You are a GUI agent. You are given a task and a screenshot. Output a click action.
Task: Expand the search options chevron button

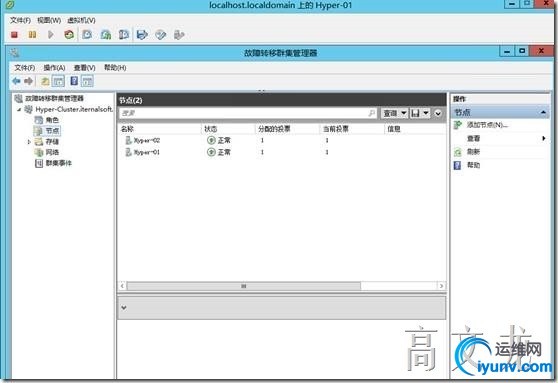pos(438,114)
